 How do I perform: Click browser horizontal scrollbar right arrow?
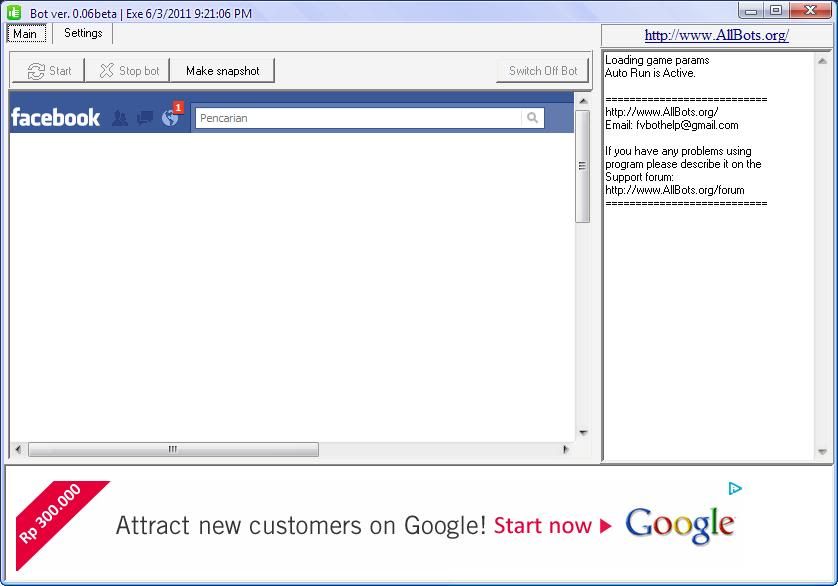(566, 449)
